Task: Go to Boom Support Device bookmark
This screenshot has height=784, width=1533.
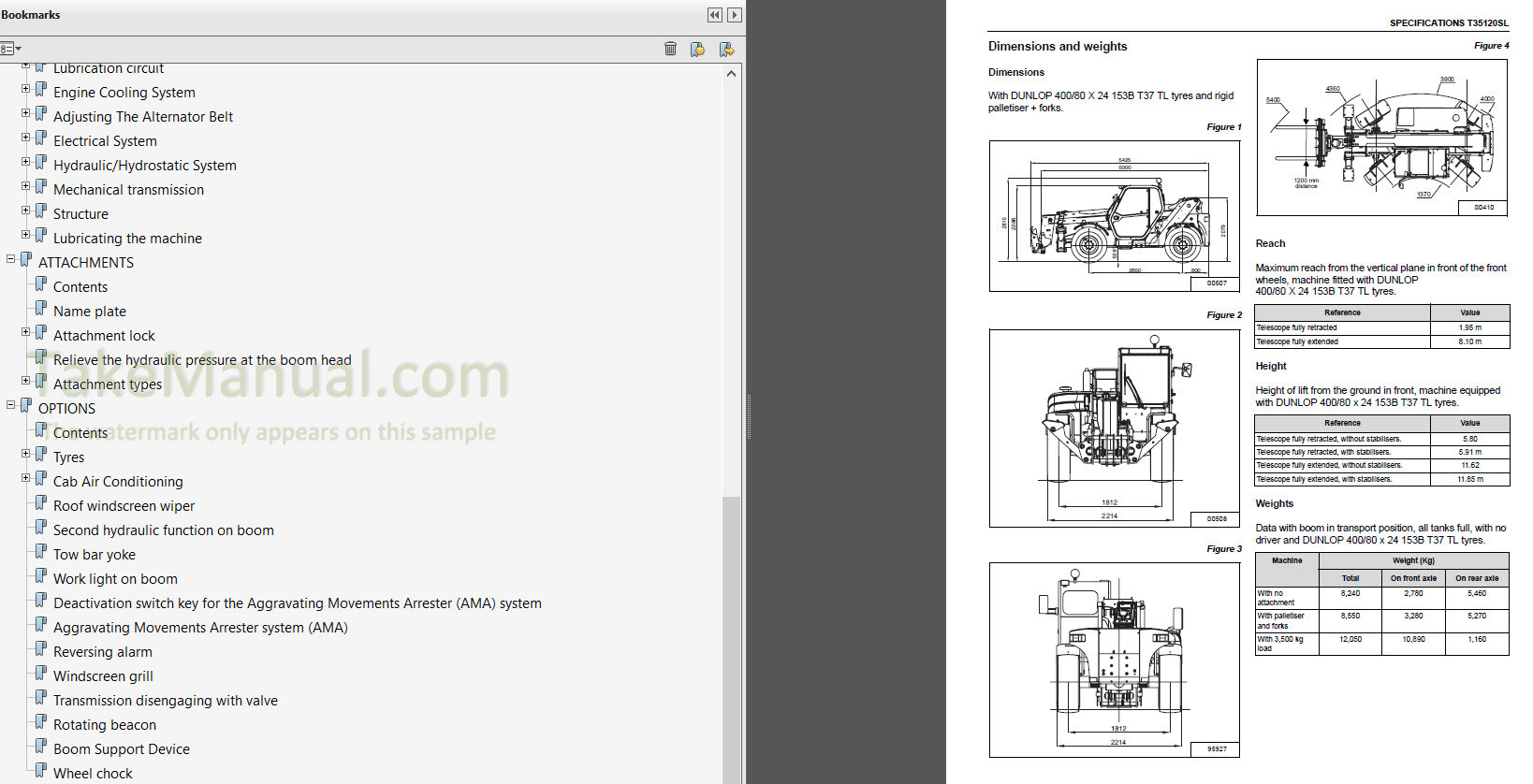Action: (122, 749)
